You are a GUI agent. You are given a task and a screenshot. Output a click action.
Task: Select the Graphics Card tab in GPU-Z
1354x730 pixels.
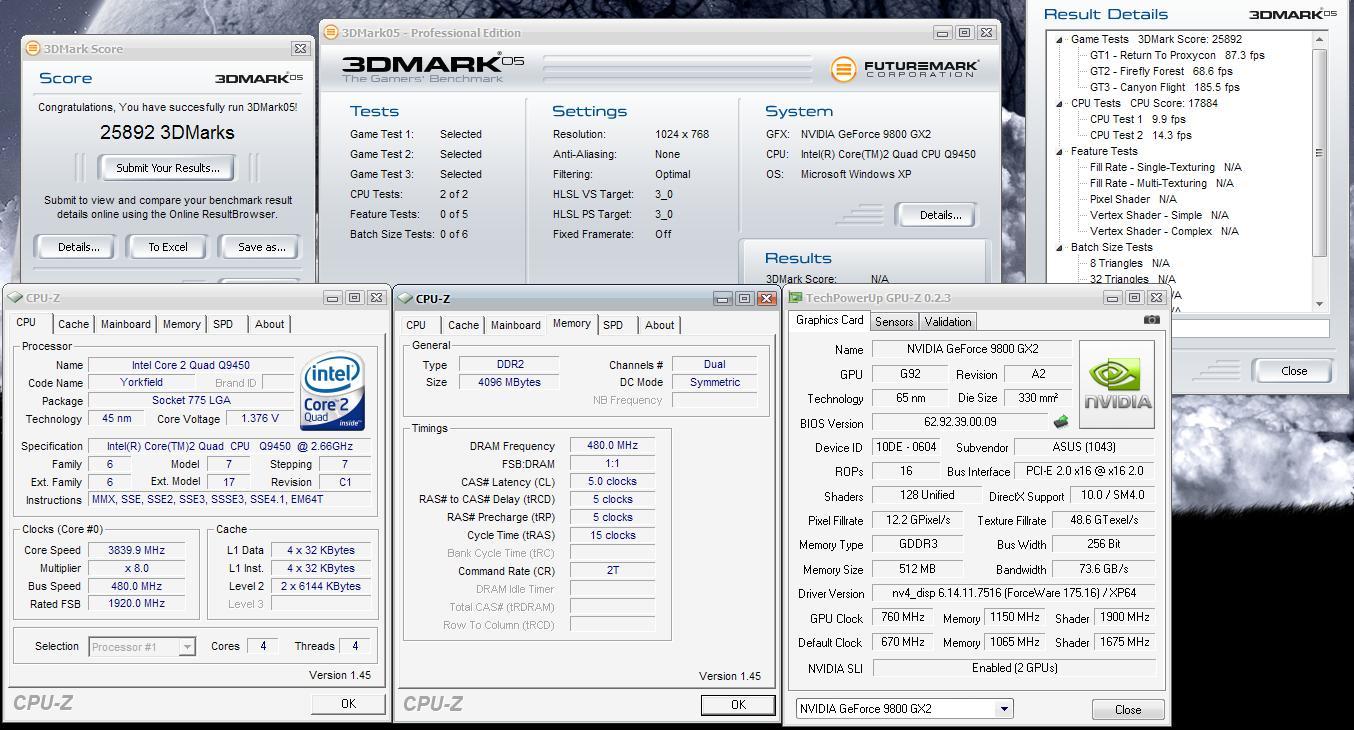coord(829,320)
